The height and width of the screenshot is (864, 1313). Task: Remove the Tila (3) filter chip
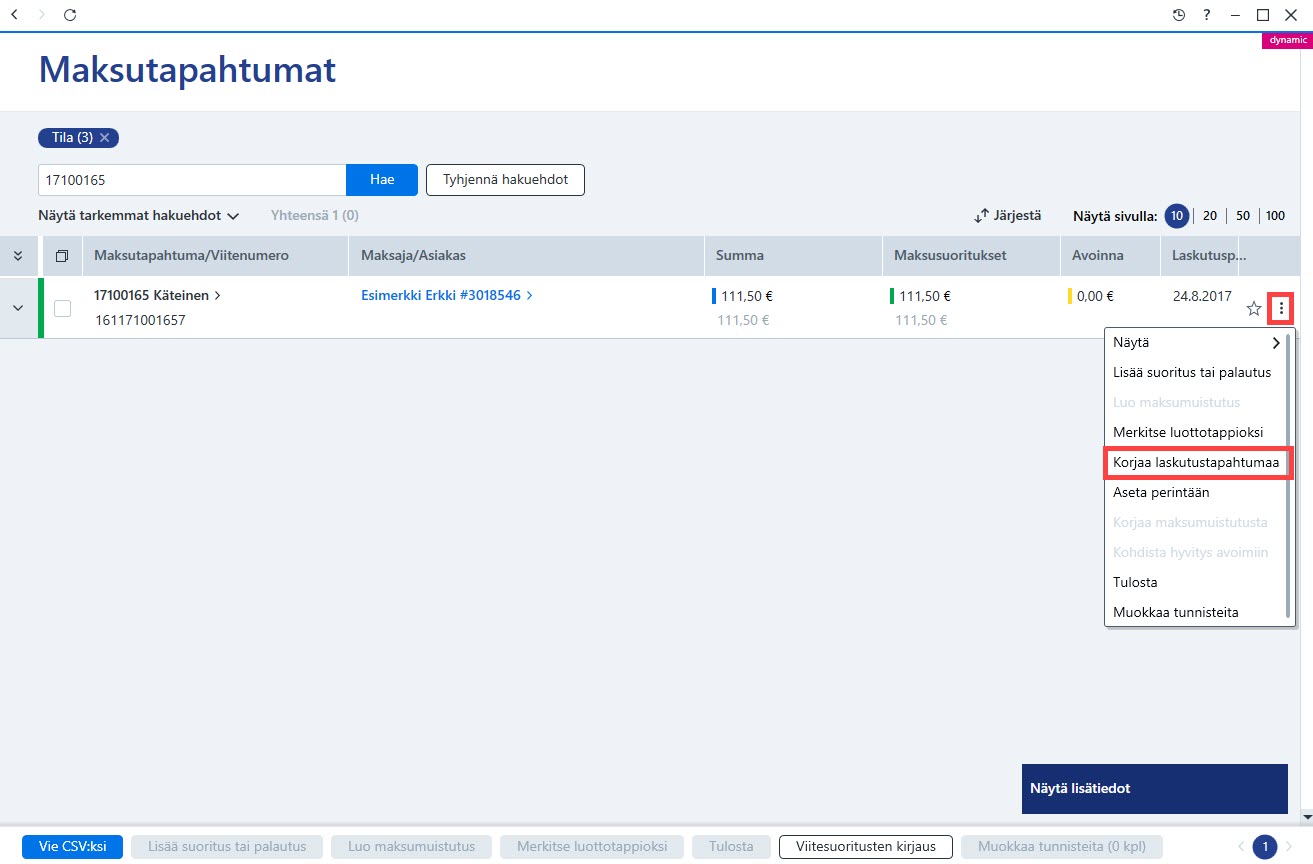[105, 138]
